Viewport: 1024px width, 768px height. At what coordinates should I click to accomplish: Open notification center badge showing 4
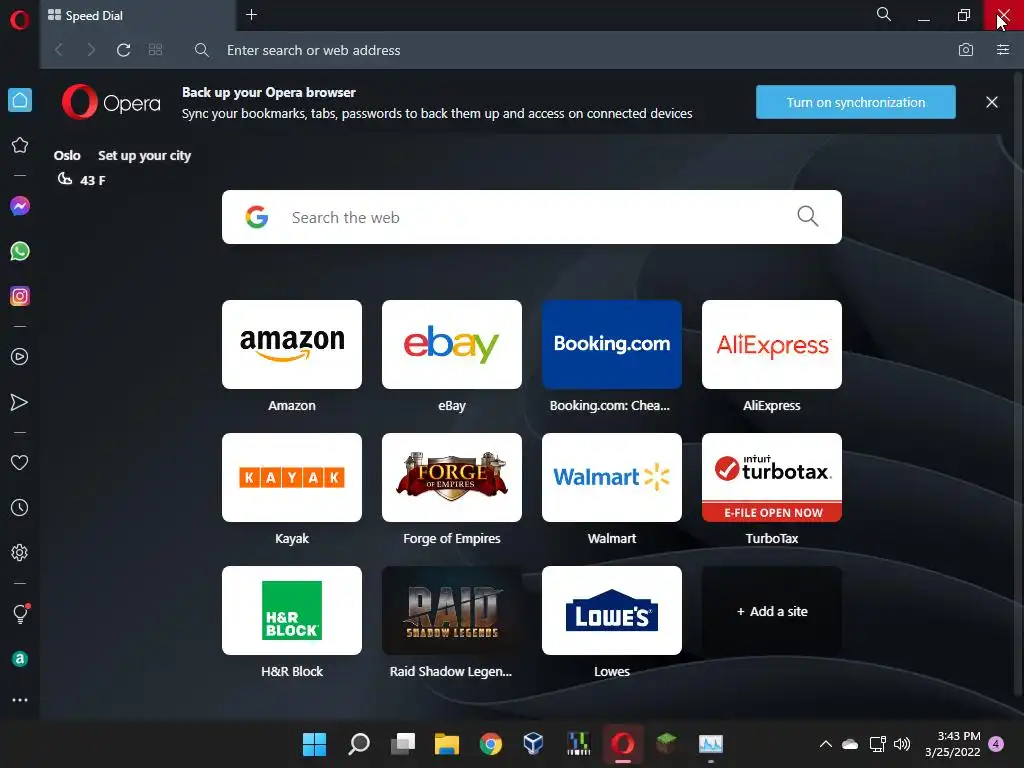[996, 744]
